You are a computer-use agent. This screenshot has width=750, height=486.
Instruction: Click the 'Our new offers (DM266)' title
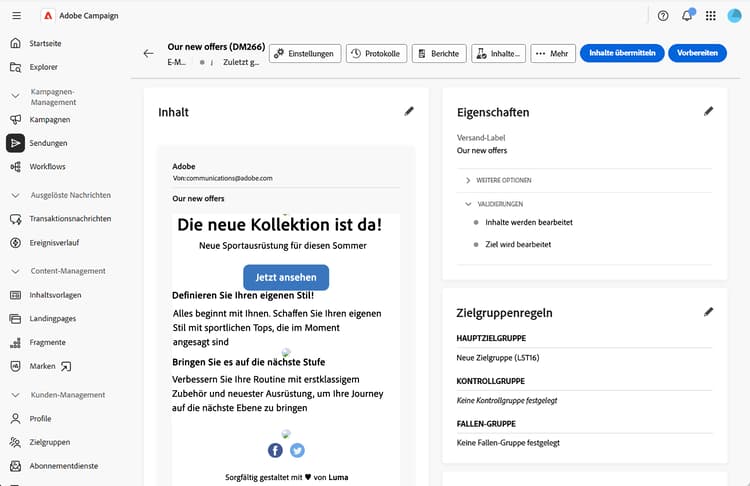pyautogui.click(x=216, y=47)
